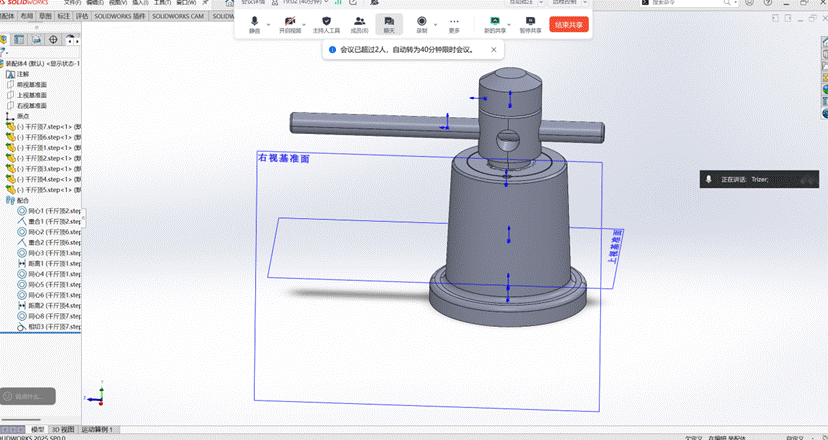Click the mute microphone icon
The height and width of the screenshot is (440, 828).
point(254,22)
